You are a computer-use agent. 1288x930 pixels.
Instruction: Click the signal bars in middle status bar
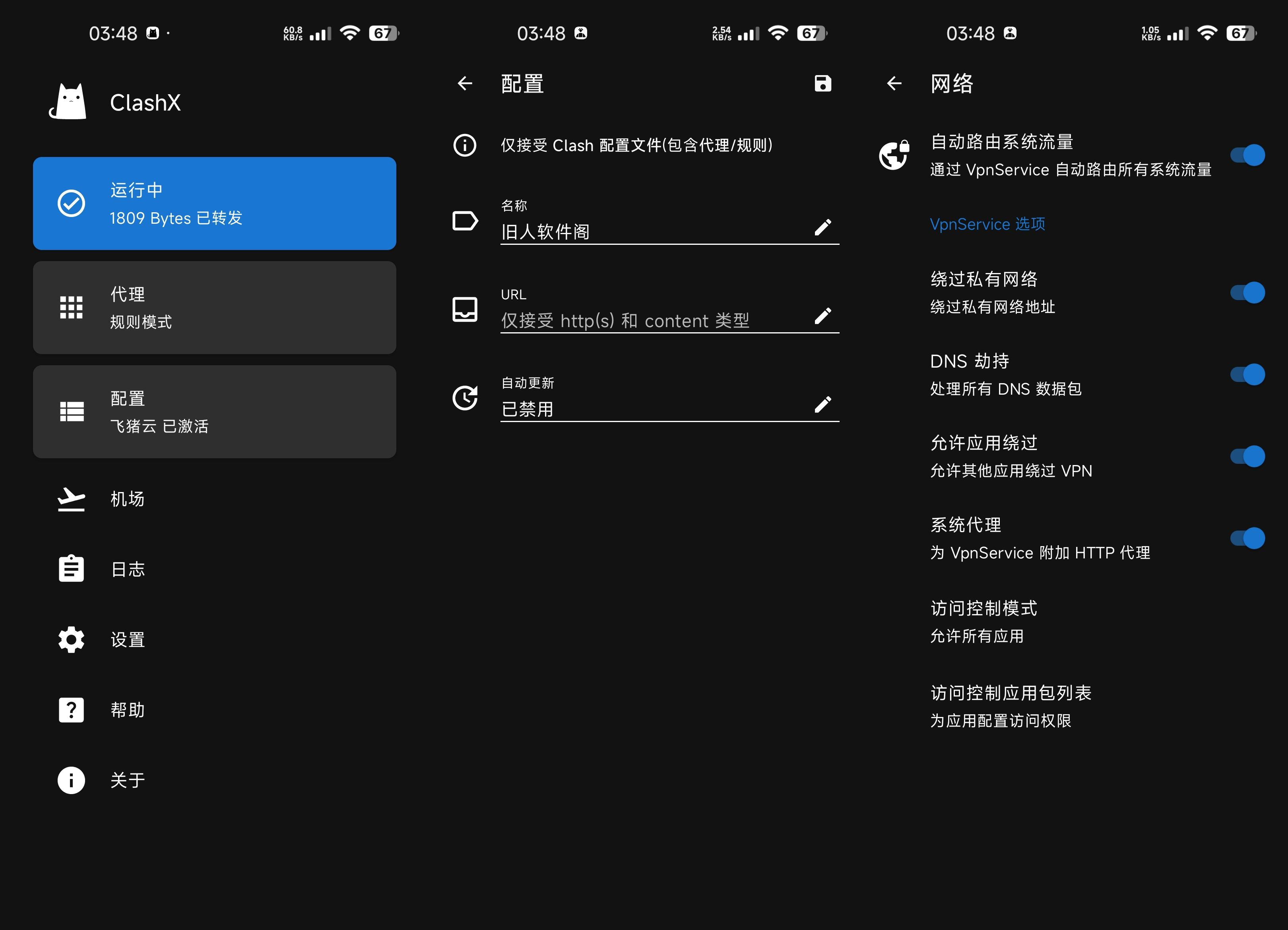pyautogui.click(x=749, y=33)
